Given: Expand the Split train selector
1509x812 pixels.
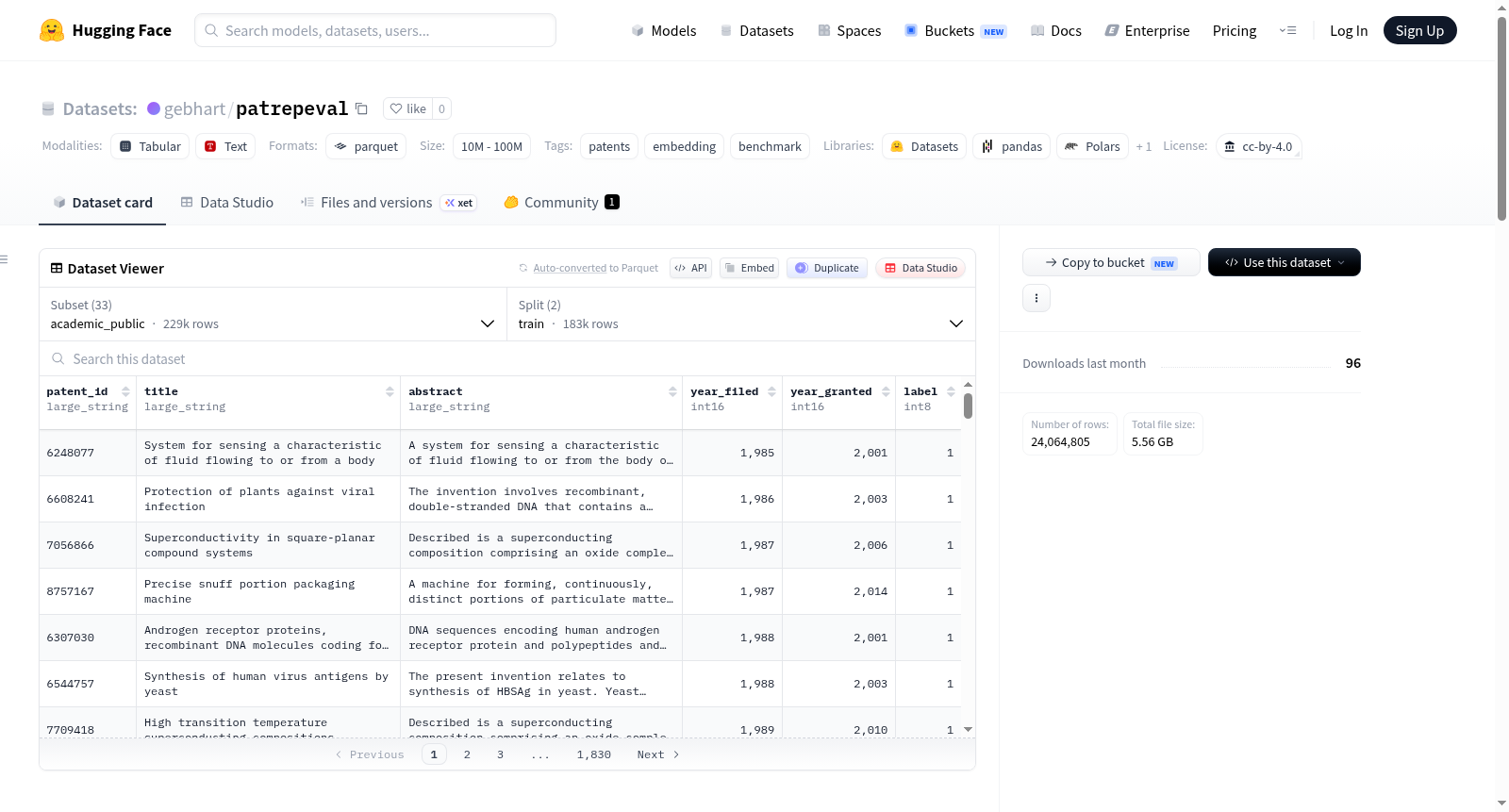Looking at the screenshot, I should (x=741, y=314).
